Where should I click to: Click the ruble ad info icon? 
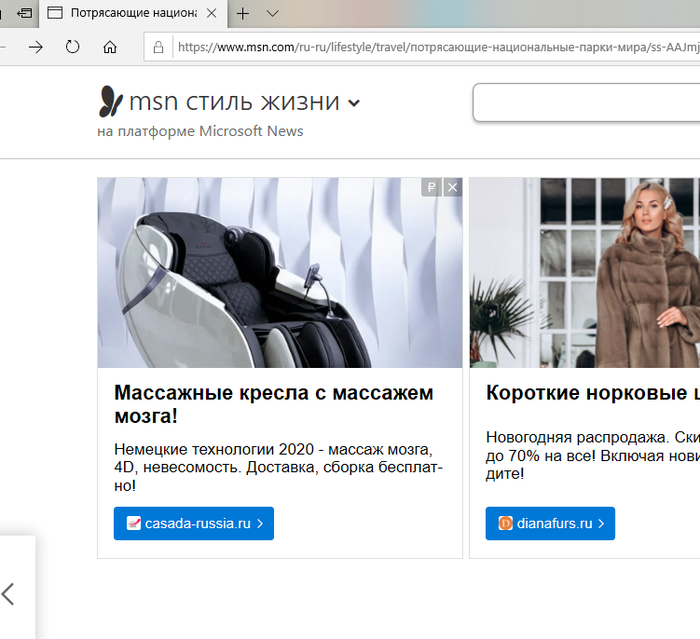[x=431, y=188]
